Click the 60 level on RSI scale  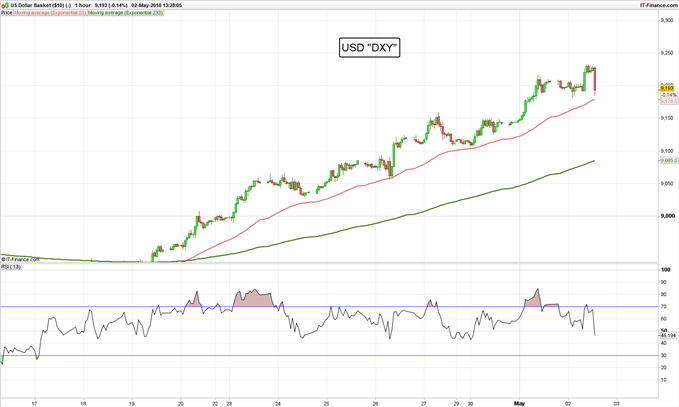click(x=663, y=319)
